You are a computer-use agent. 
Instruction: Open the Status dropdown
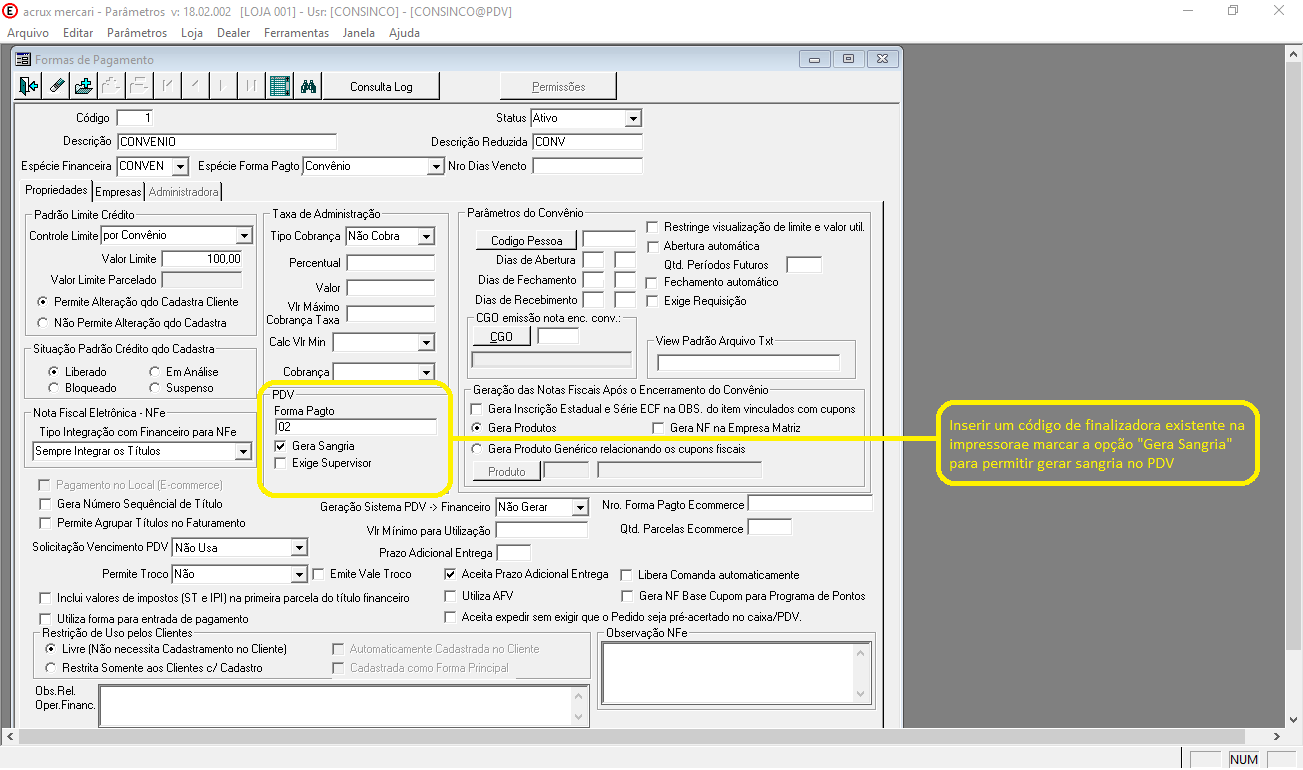click(632, 119)
